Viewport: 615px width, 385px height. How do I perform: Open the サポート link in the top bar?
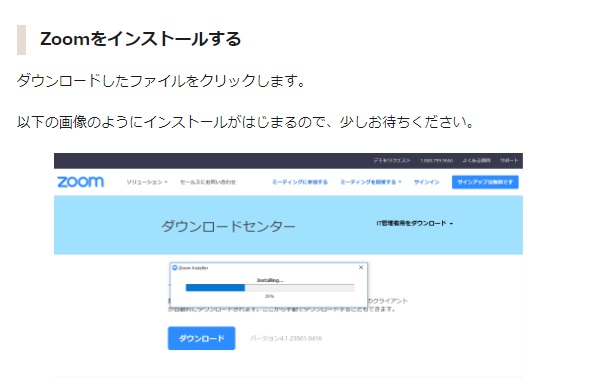tap(509, 160)
